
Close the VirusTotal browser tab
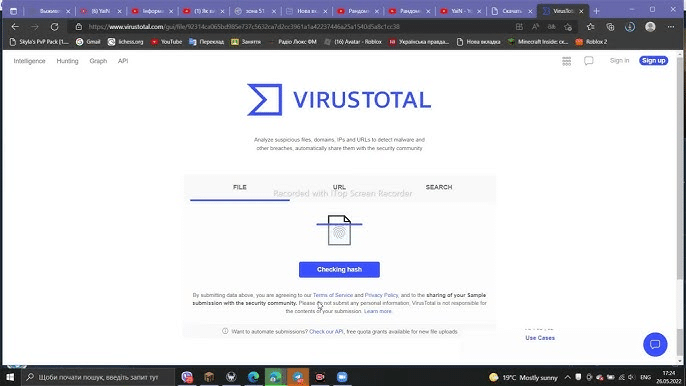click(581, 11)
